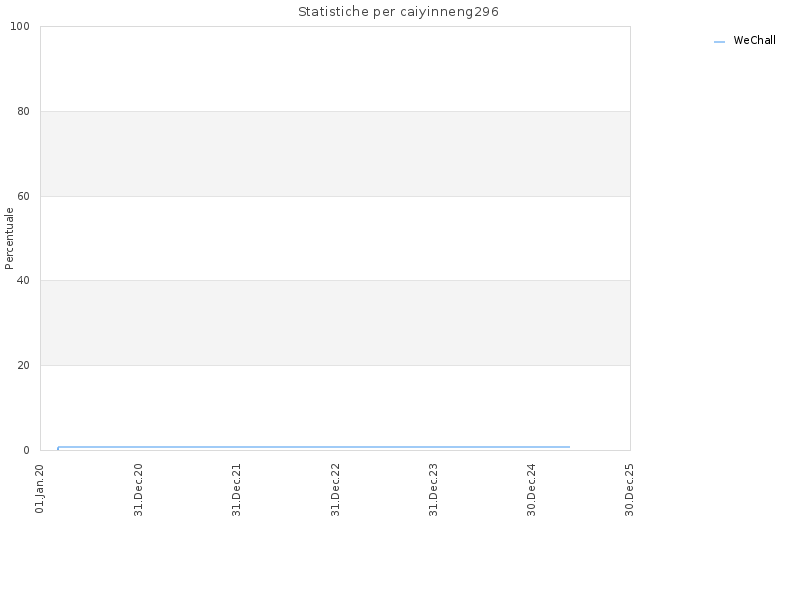The image size is (800, 600).
Task: Click the chart title Statistiche per caiyinneng296
Action: (x=398, y=12)
